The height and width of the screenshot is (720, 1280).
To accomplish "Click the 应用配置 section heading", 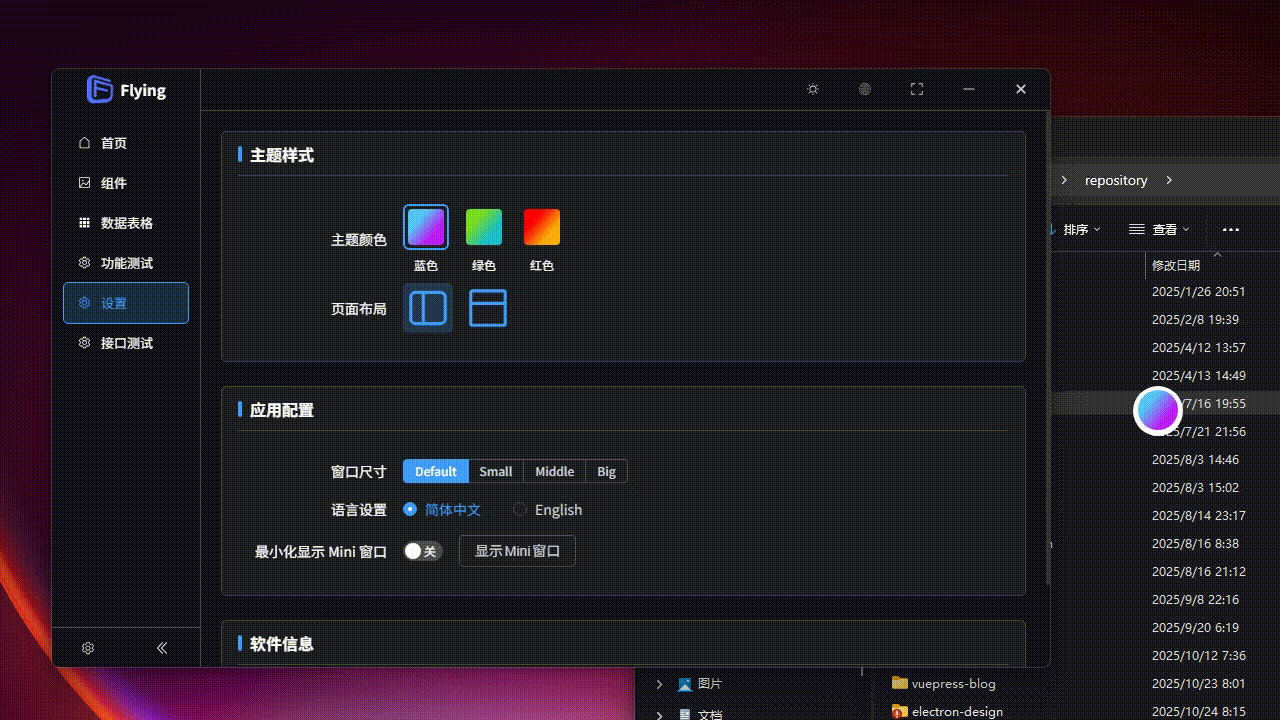I will tap(282, 410).
